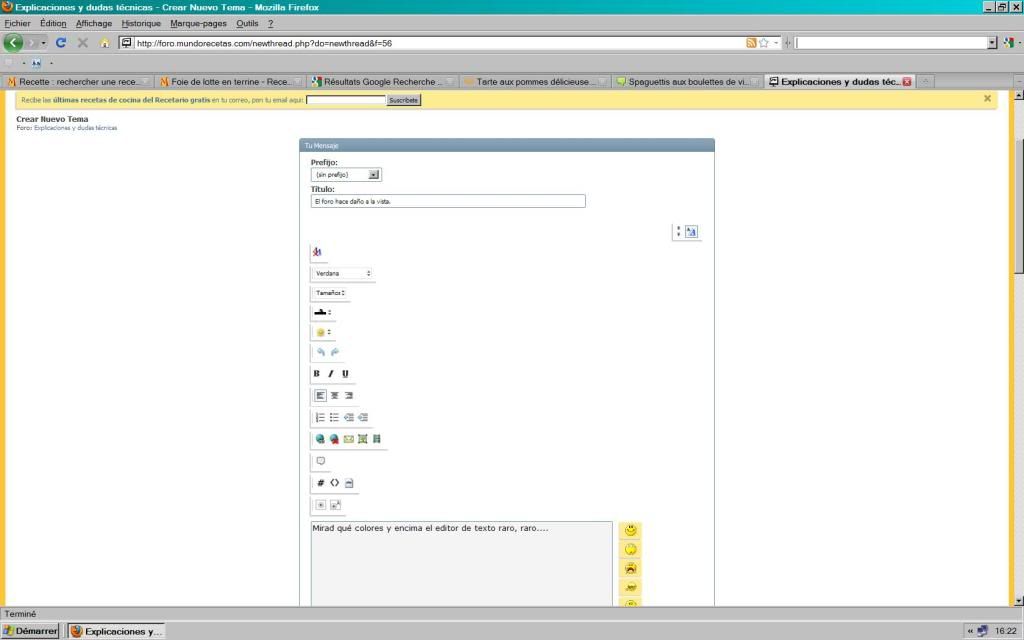The image size is (1024, 640).
Task: Open the Tamaños font size dropdown
Action: coord(330,293)
